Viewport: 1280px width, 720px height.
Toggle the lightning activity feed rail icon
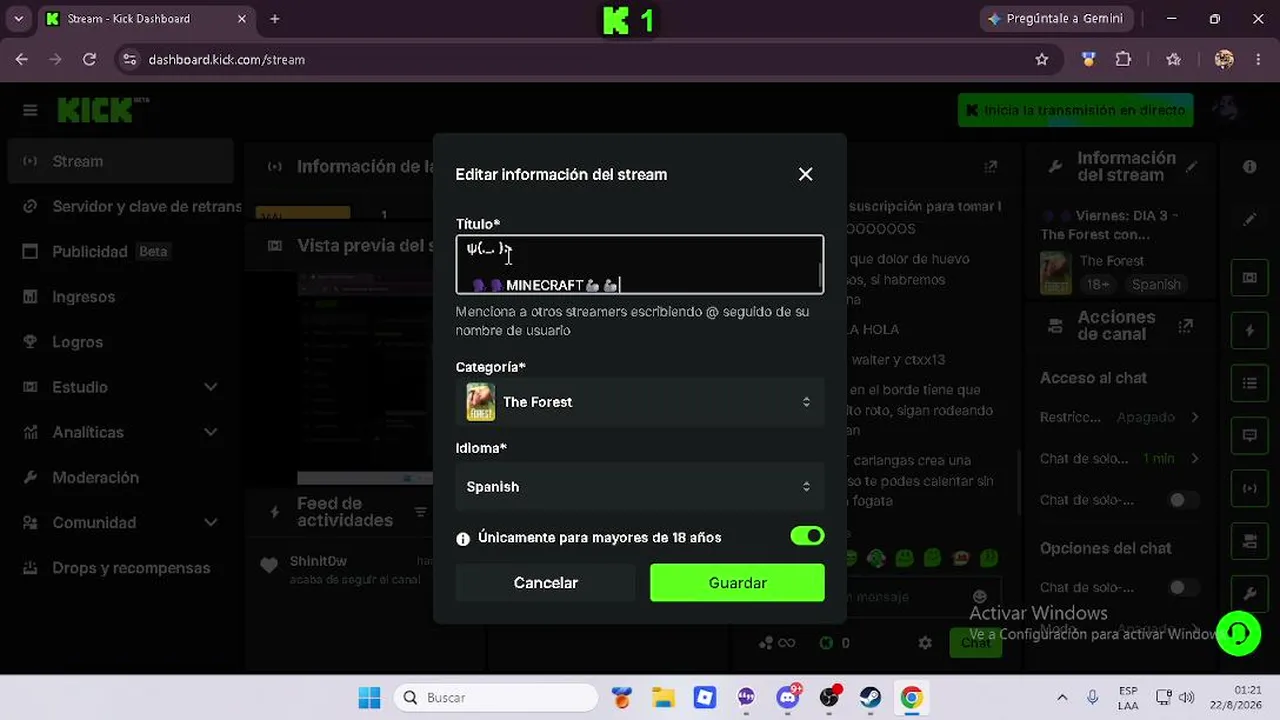1250,330
